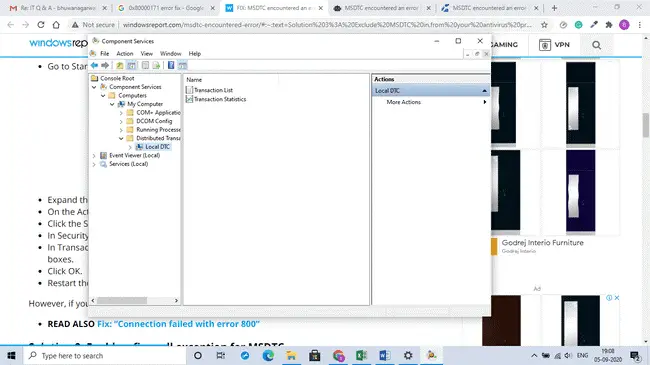The width and height of the screenshot is (650, 365).
Task: Click the Export List toolbar icon
Action: pos(156,65)
